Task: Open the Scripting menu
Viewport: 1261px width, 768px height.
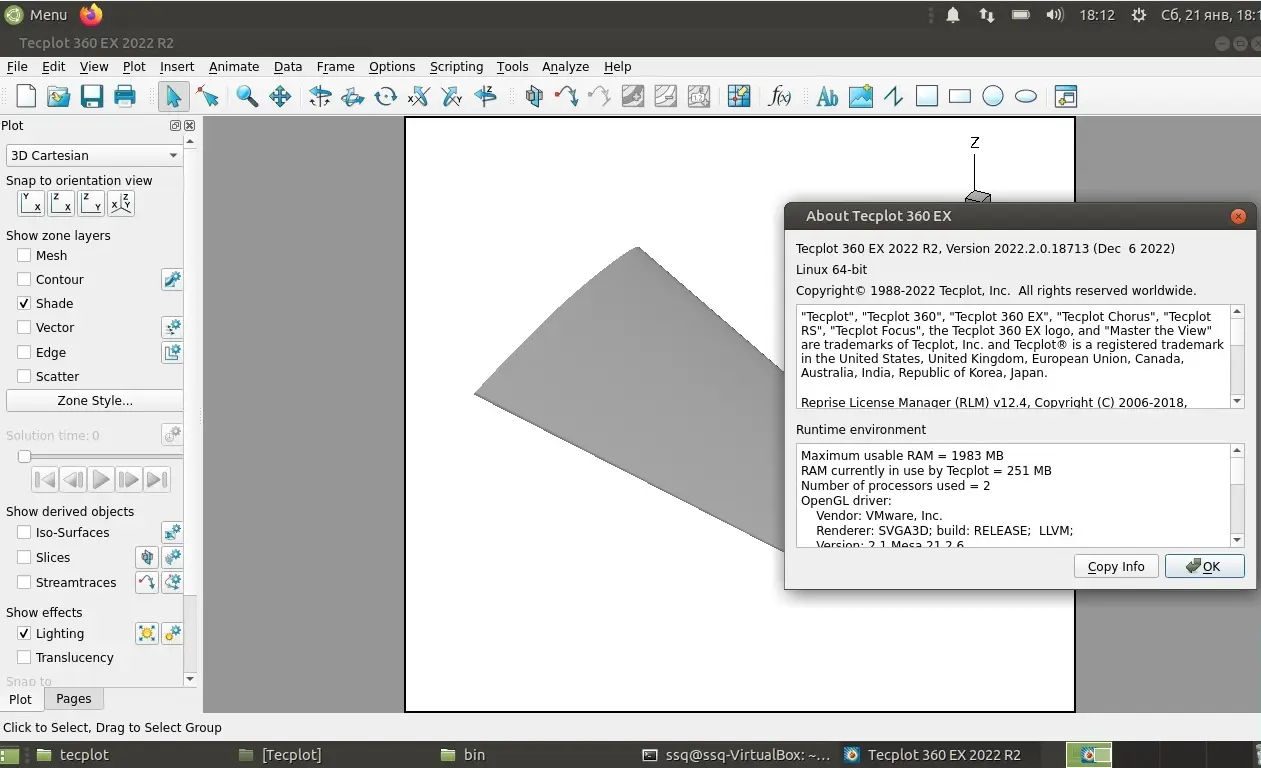Action: (x=456, y=67)
